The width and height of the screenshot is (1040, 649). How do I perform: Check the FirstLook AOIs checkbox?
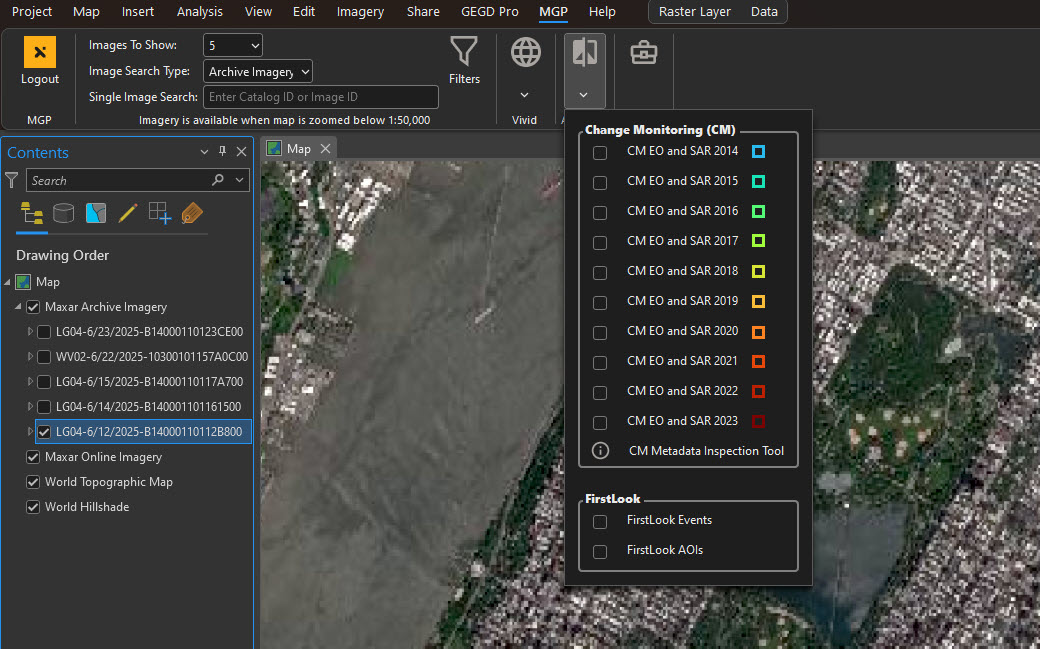(600, 551)
